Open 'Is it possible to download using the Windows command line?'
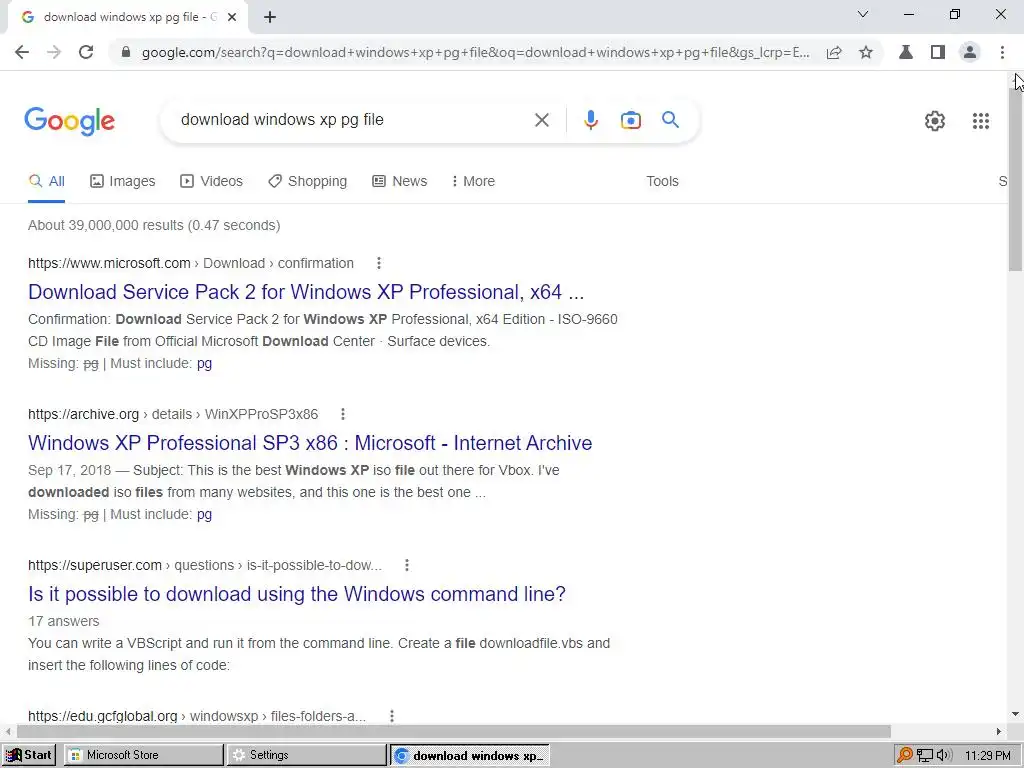This screenshot has width=1024, height=768. point(296,594)
